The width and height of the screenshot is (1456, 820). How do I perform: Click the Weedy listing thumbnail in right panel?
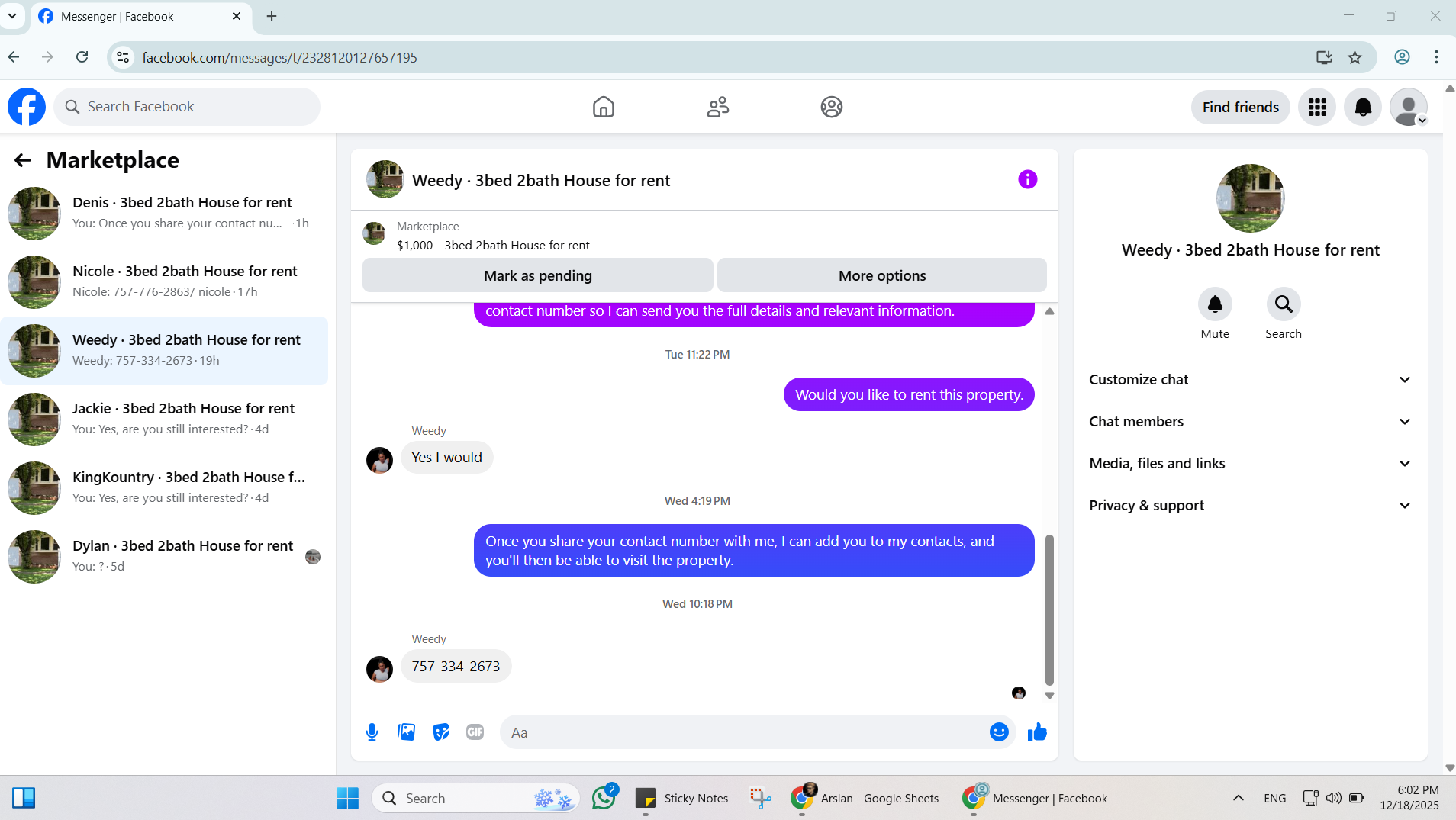1250,198
